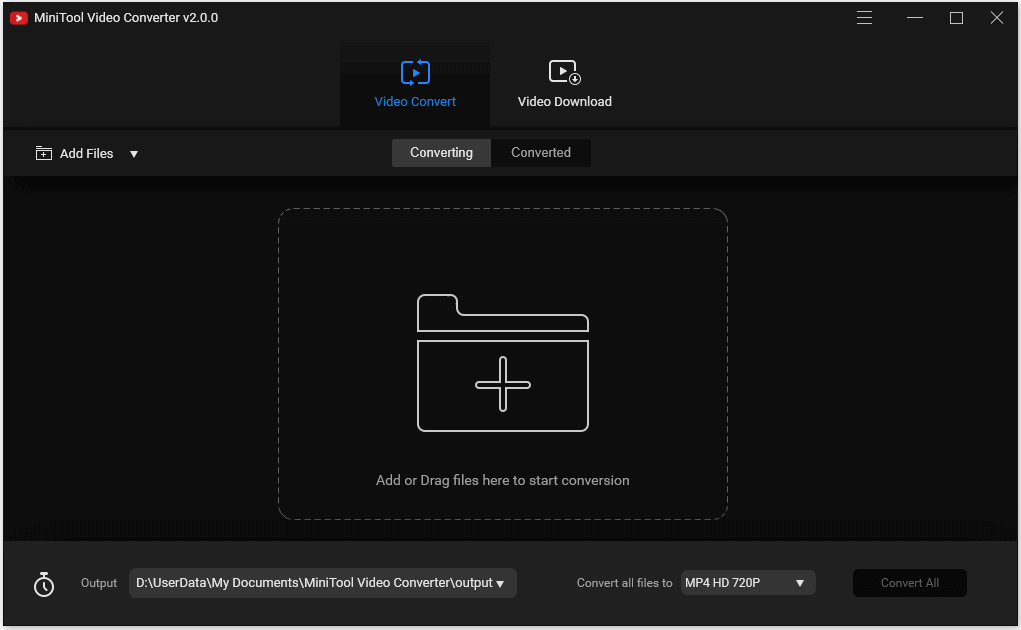Viewport: 1021px width, 630px height.
Task: Open the hamburger menu in title bar
Action: (864, 18)
